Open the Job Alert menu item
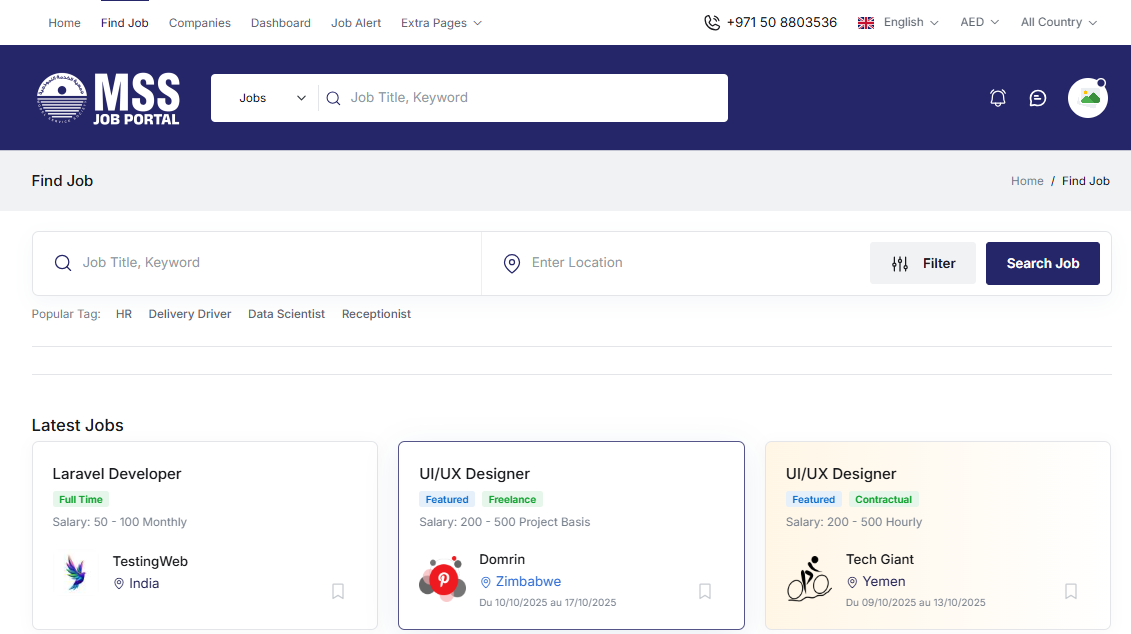The width and height of the screenshot is (1131, 634). click(x=356, y=23)
